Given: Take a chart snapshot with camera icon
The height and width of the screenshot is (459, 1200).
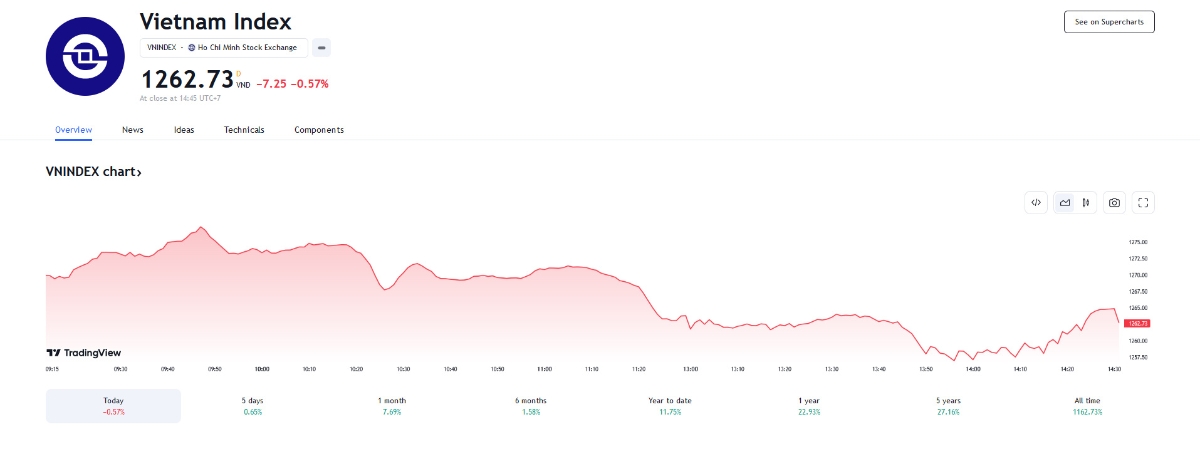Looking at the screenshot, I should coord(1114,202).
